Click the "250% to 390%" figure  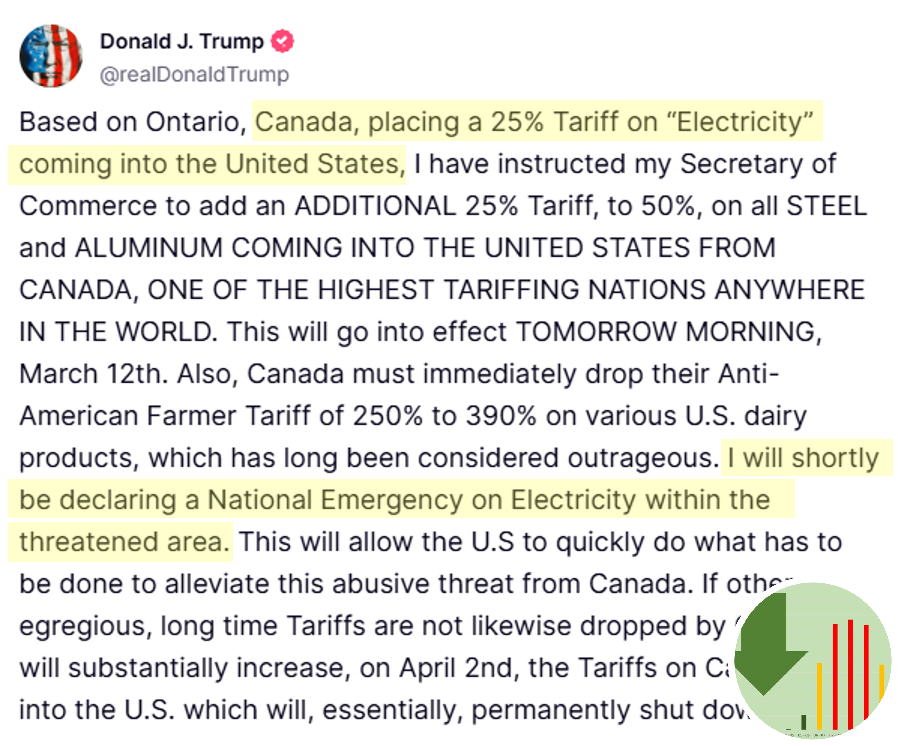point(444,416)
